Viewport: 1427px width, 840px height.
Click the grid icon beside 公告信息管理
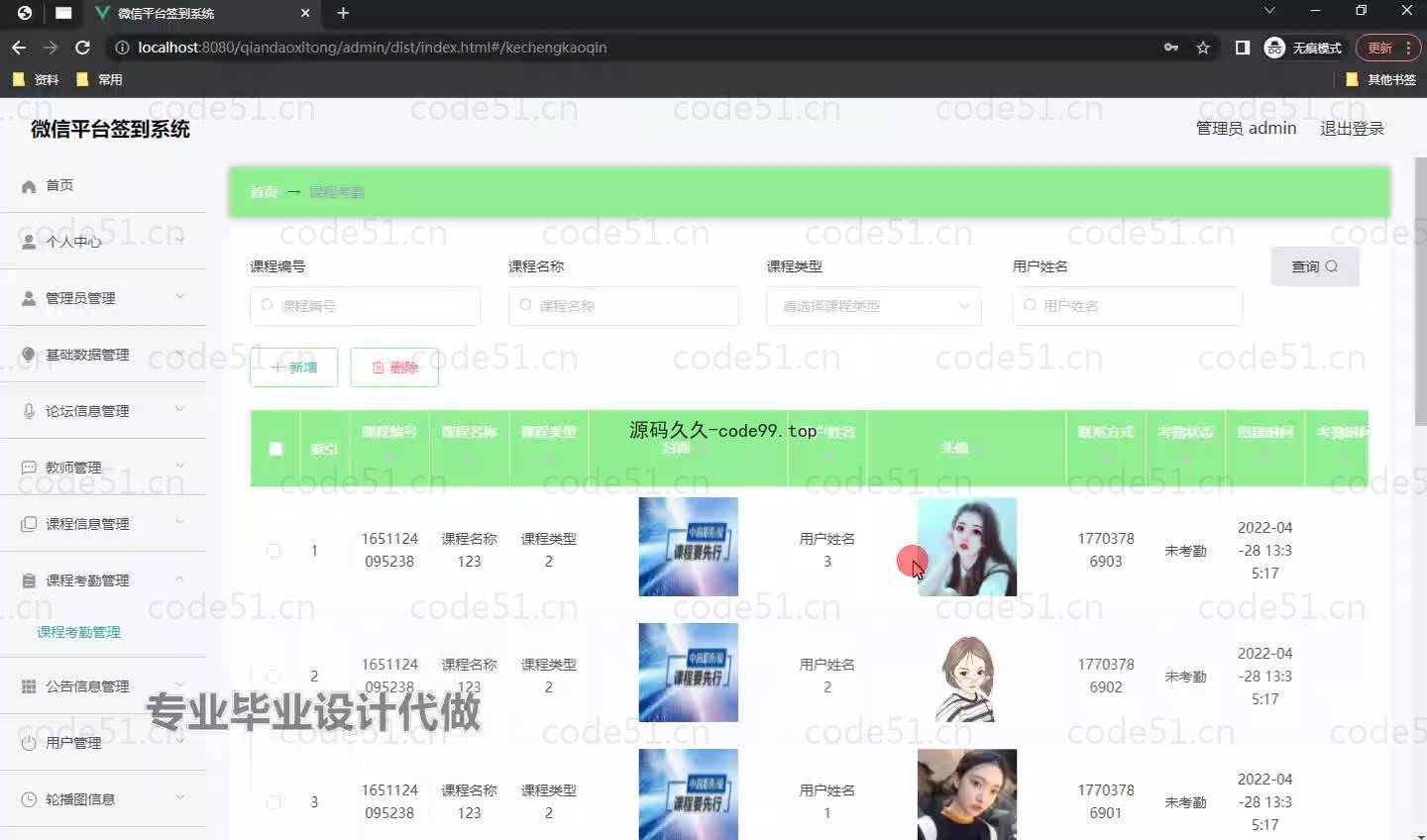click(29, 686)
